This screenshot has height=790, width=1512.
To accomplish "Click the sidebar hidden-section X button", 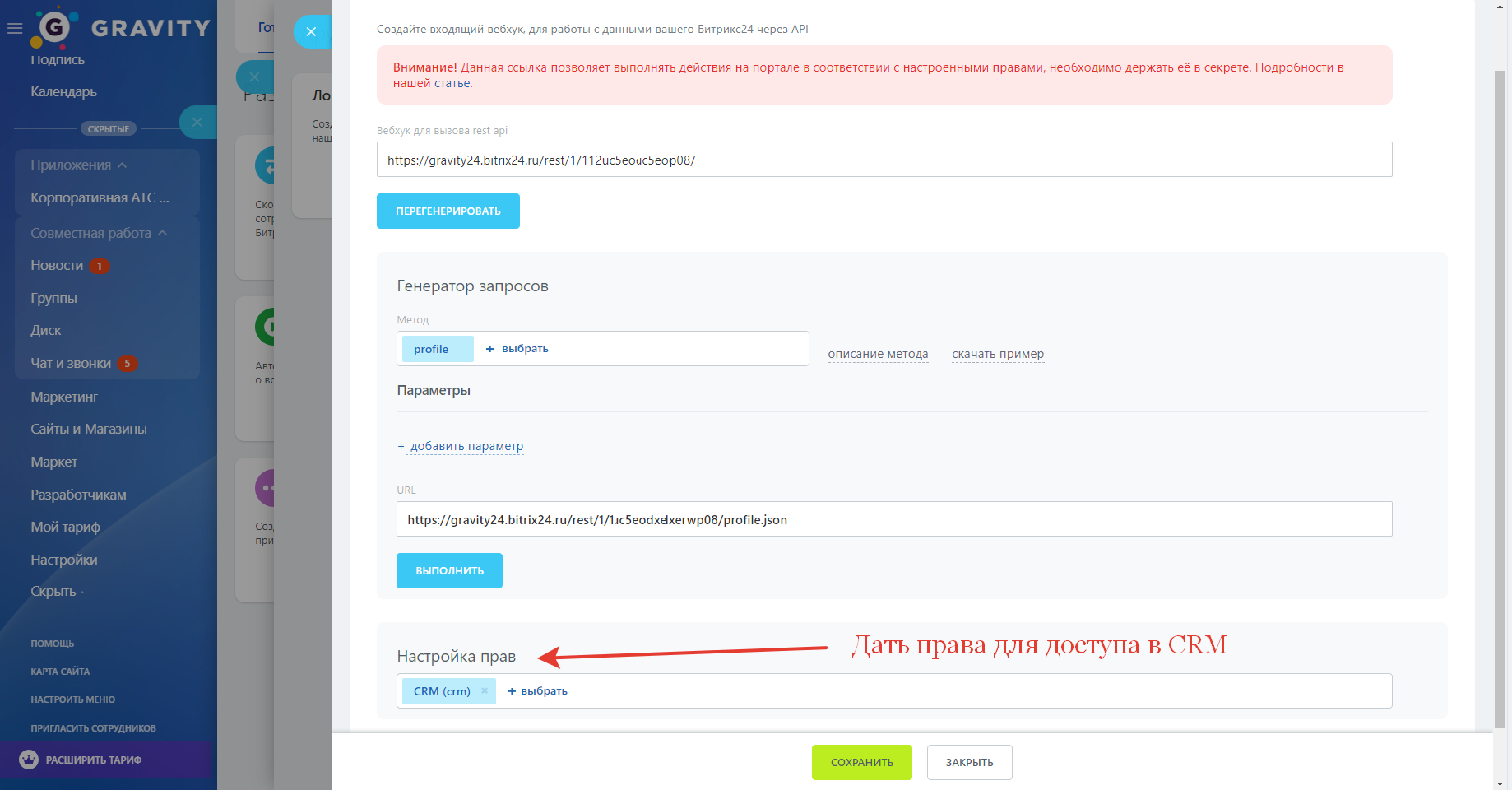I will pyautogui.click(x=197, y=122).
